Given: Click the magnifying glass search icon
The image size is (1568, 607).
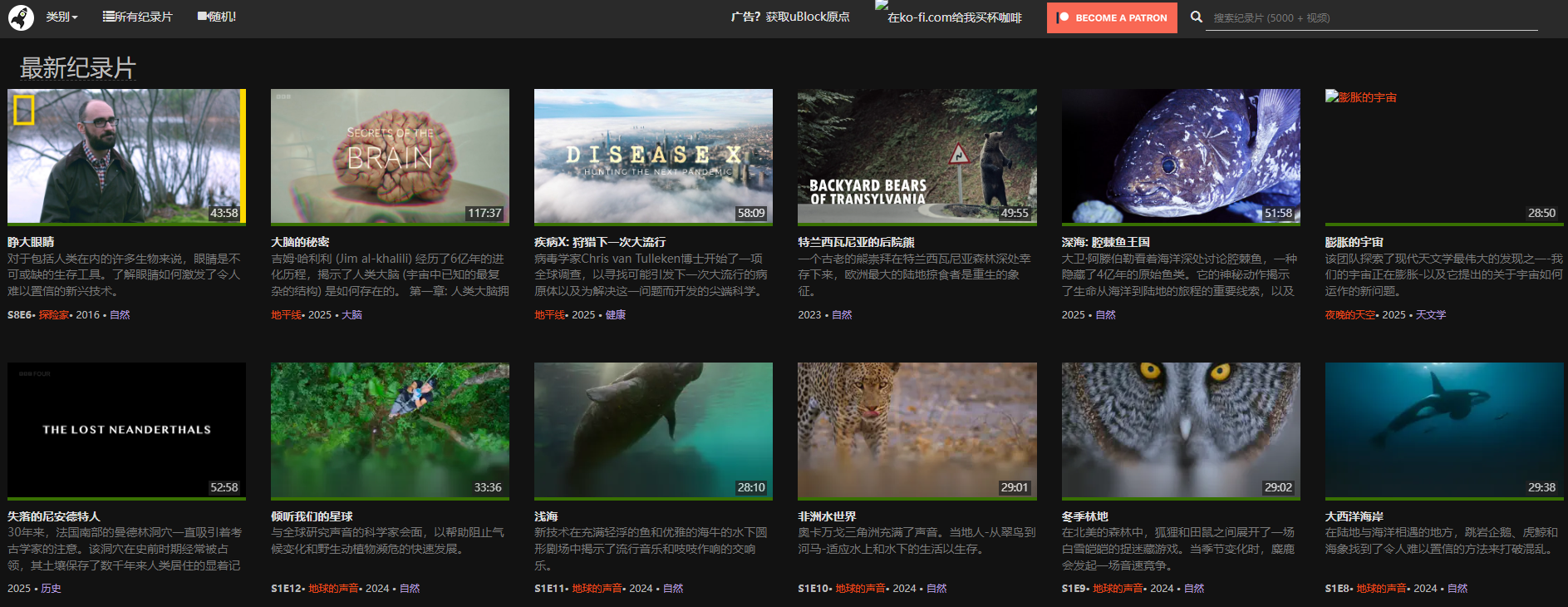Looking at the screenshot, I should [1196, 17].
